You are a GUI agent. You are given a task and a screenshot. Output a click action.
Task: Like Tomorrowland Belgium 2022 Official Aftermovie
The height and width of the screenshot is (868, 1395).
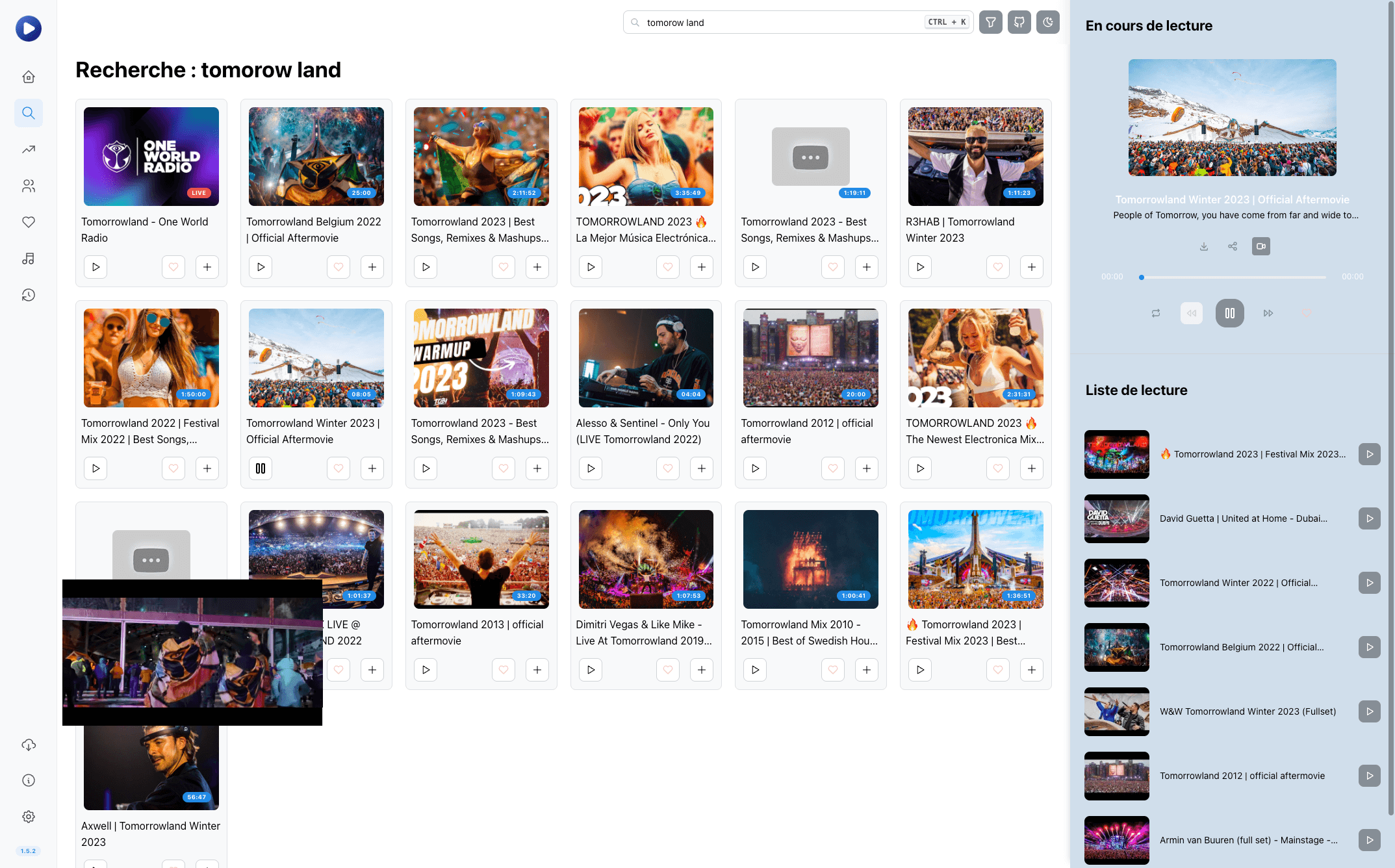pos(338,267)
